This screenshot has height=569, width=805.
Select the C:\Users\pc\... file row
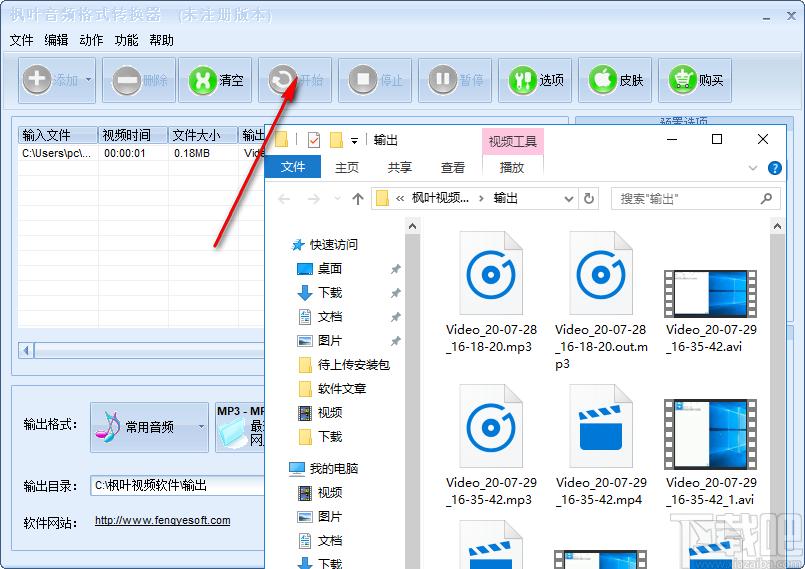coord(141,153)
